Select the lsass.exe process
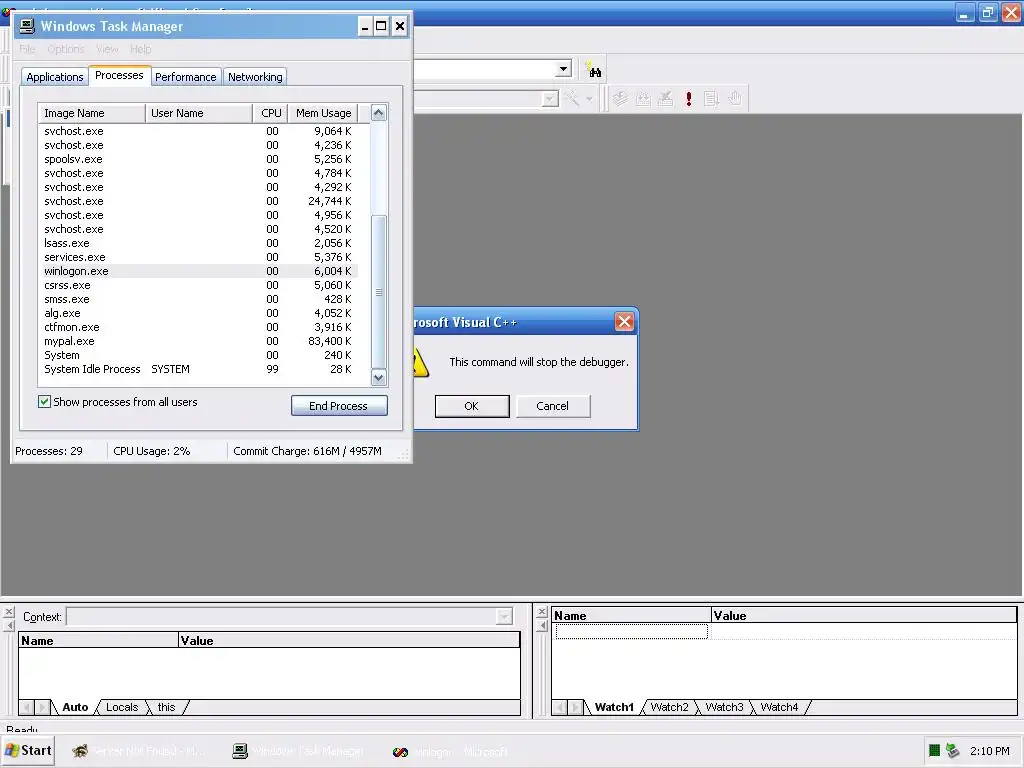The width and height of the screenshot is (1024, 768). pyautogui.click(x=198, y=243)
